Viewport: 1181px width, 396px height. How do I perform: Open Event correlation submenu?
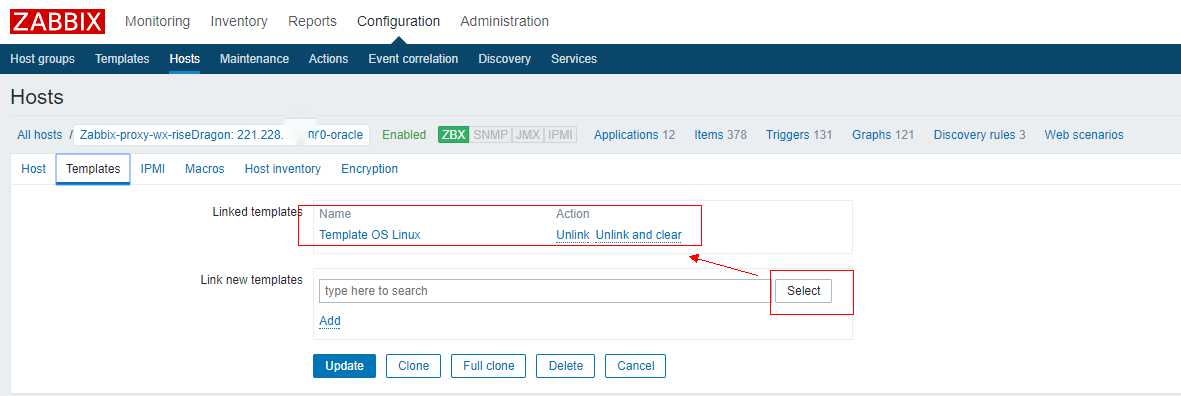pos(413,59)
